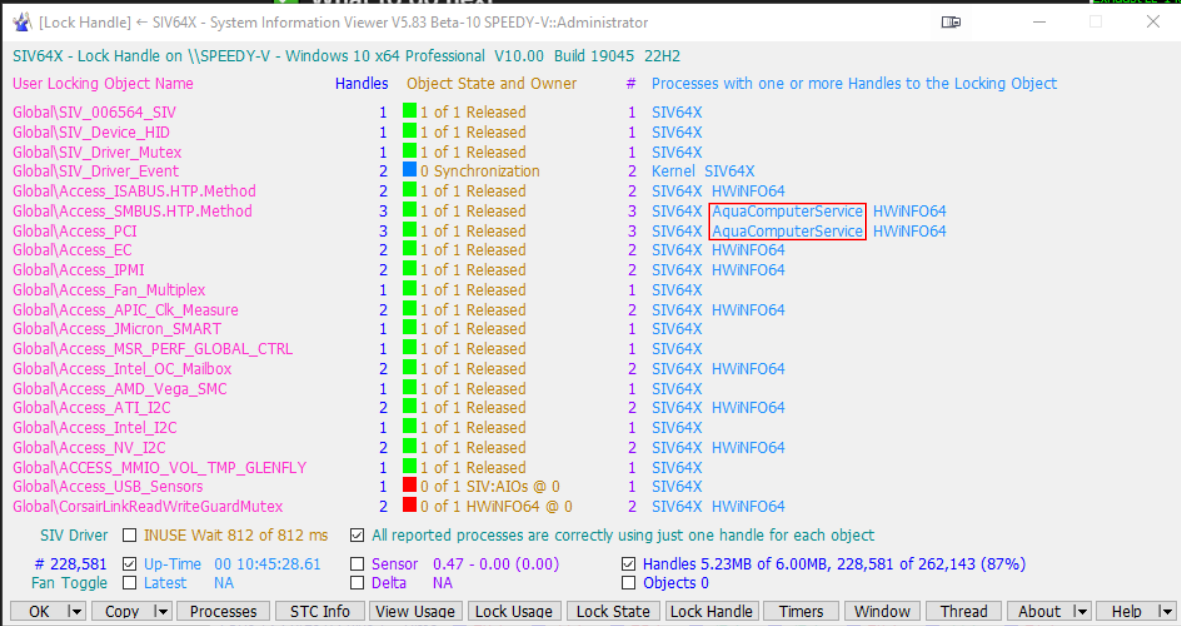Click 'Object State and Owner' column header
Screen dimensions: 1181x626
point(492,84)
